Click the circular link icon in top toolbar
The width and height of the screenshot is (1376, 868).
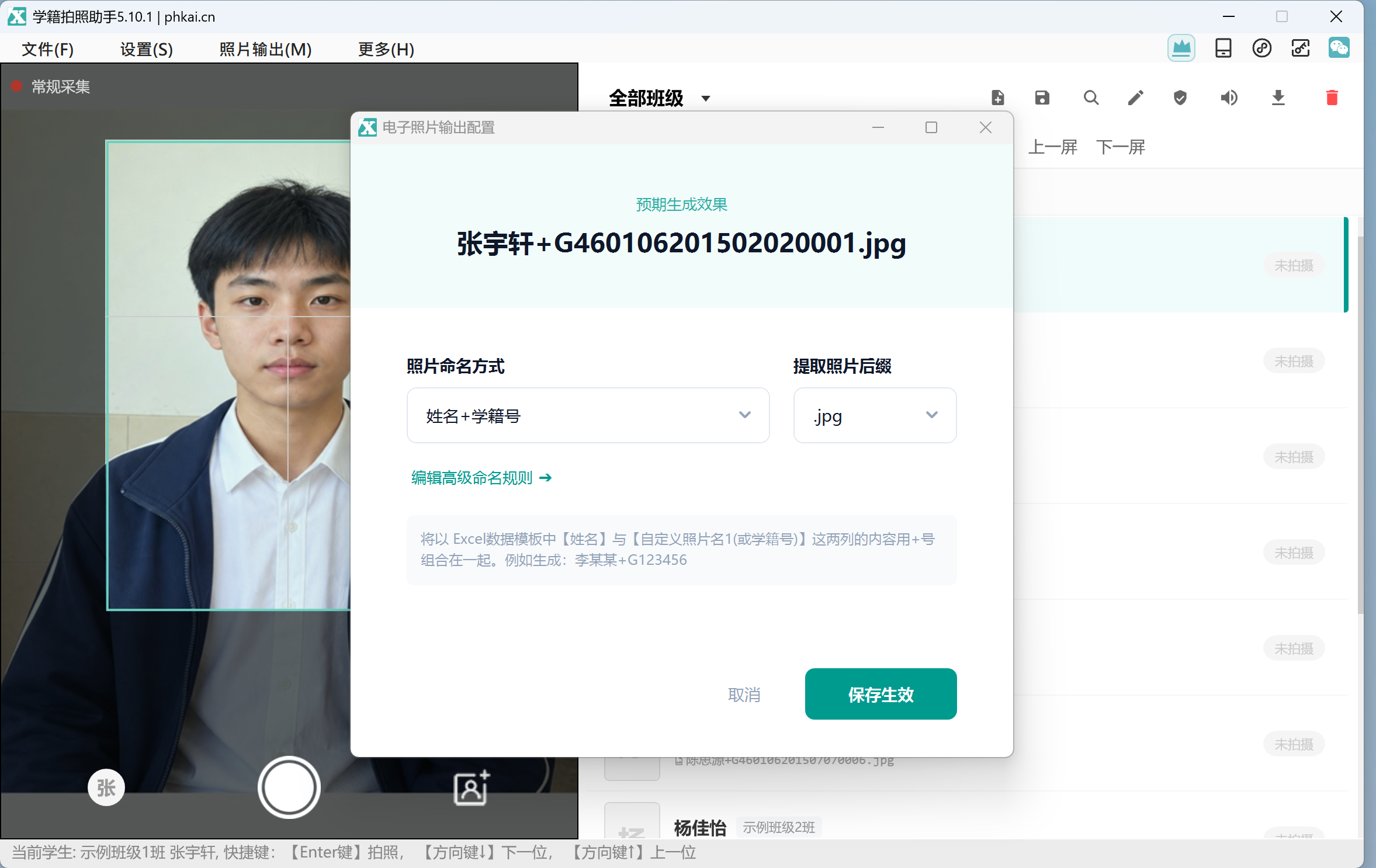coord(1262,48)
